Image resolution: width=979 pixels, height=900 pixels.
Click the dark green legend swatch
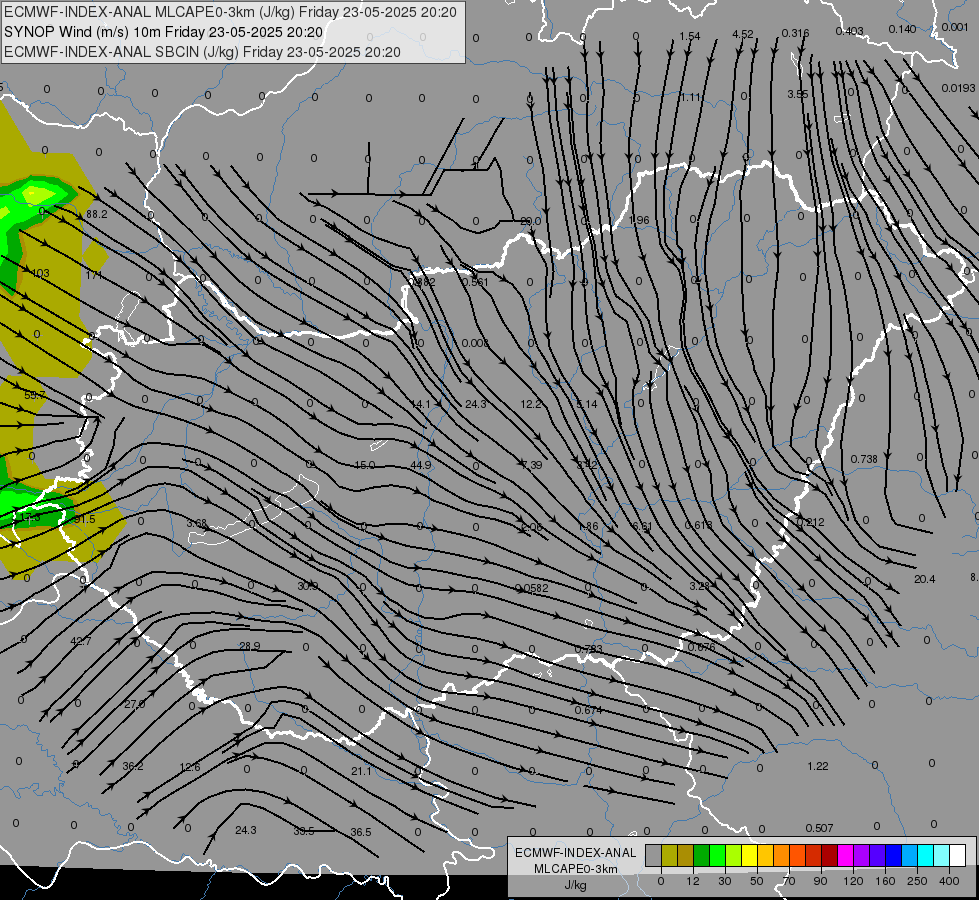pyautogui.click(x=702, y=855)
